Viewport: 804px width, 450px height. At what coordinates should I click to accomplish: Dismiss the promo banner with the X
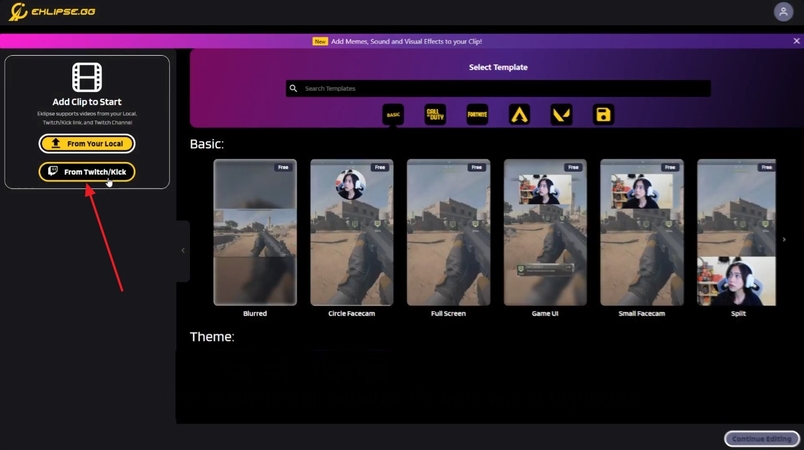coord(796,41)
